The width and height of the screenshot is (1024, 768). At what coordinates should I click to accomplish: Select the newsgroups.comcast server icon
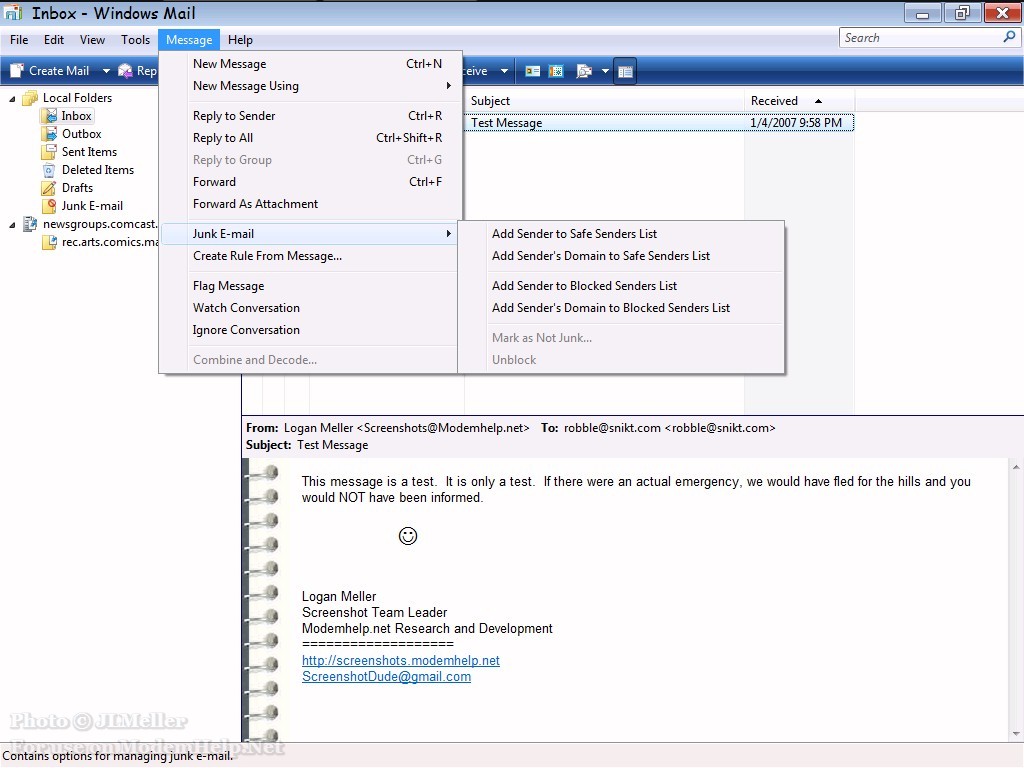point(30,224)
